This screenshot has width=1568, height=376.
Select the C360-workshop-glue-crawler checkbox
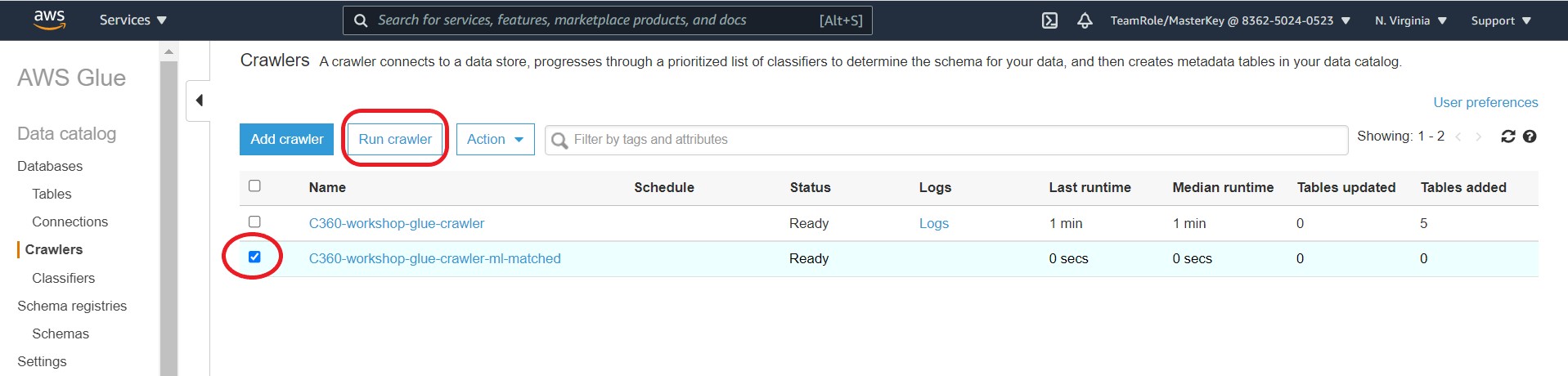tap(254, 222)
